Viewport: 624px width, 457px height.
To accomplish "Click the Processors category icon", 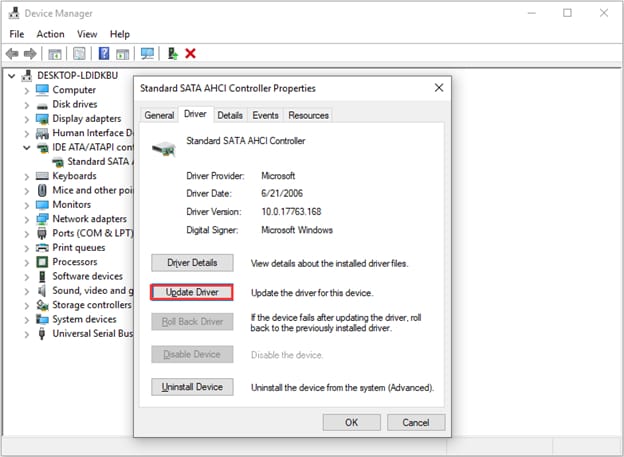I will tap(42, 262).
